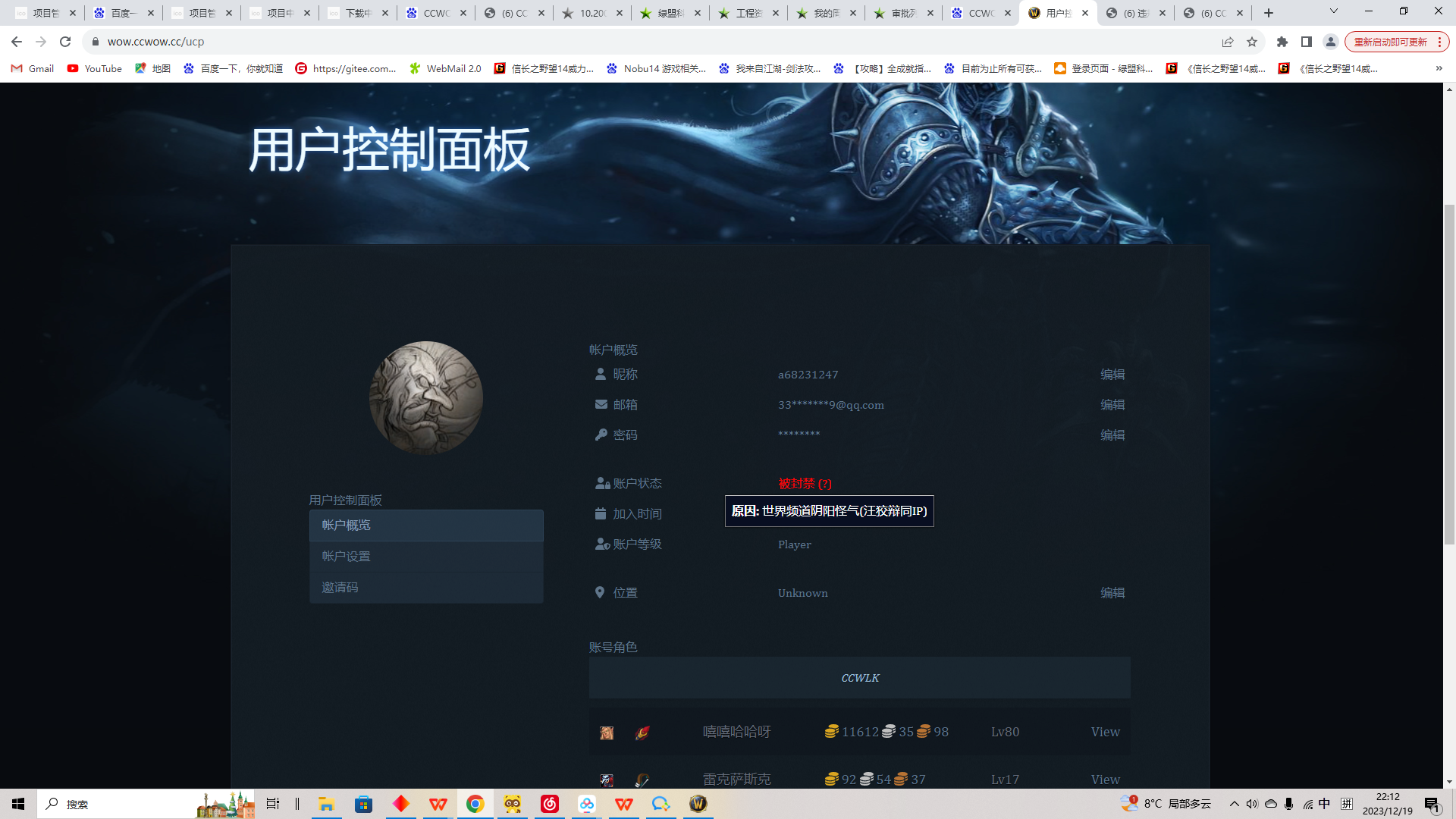Expand hidden system tray icons
This screenshot has height=819, width=1456.
tap(1233, 804)
